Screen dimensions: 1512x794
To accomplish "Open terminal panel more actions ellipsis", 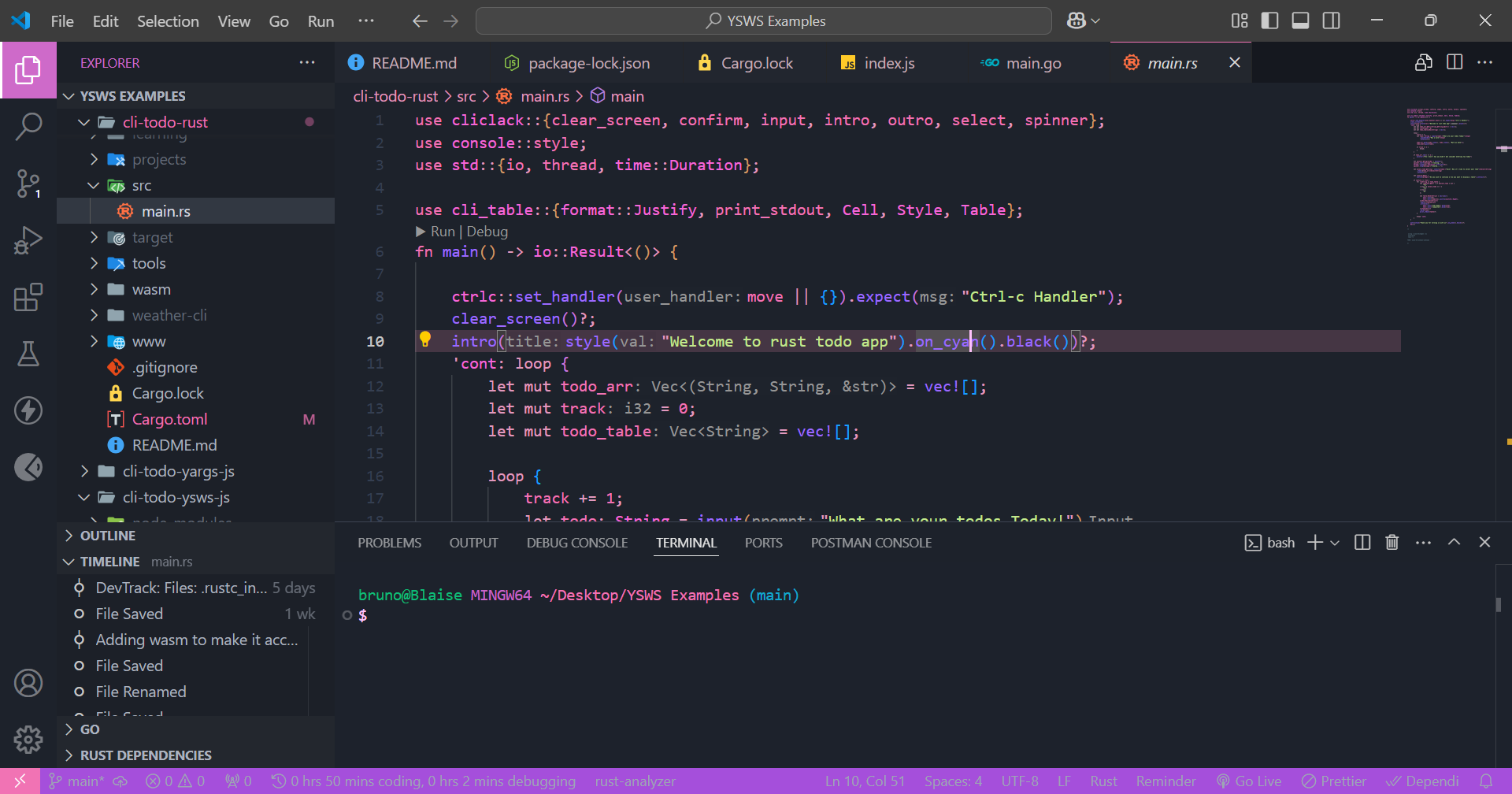I will 1423,542.
